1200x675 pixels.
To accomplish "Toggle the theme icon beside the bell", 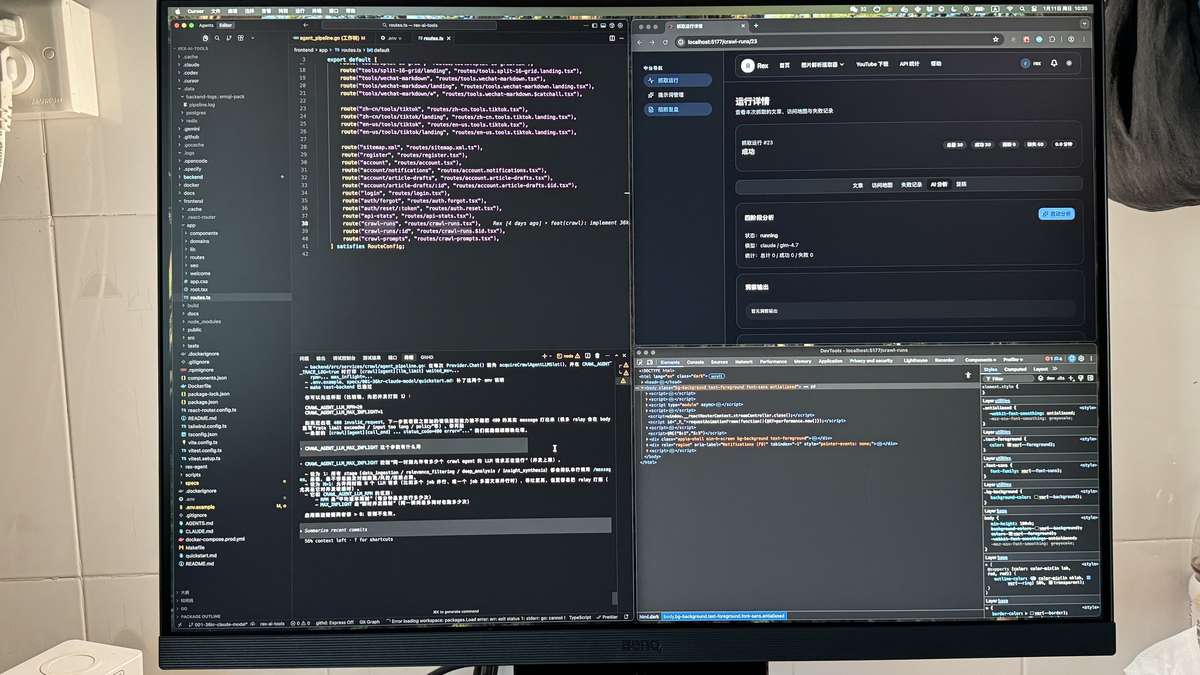I will click(x=1069, y=63).
